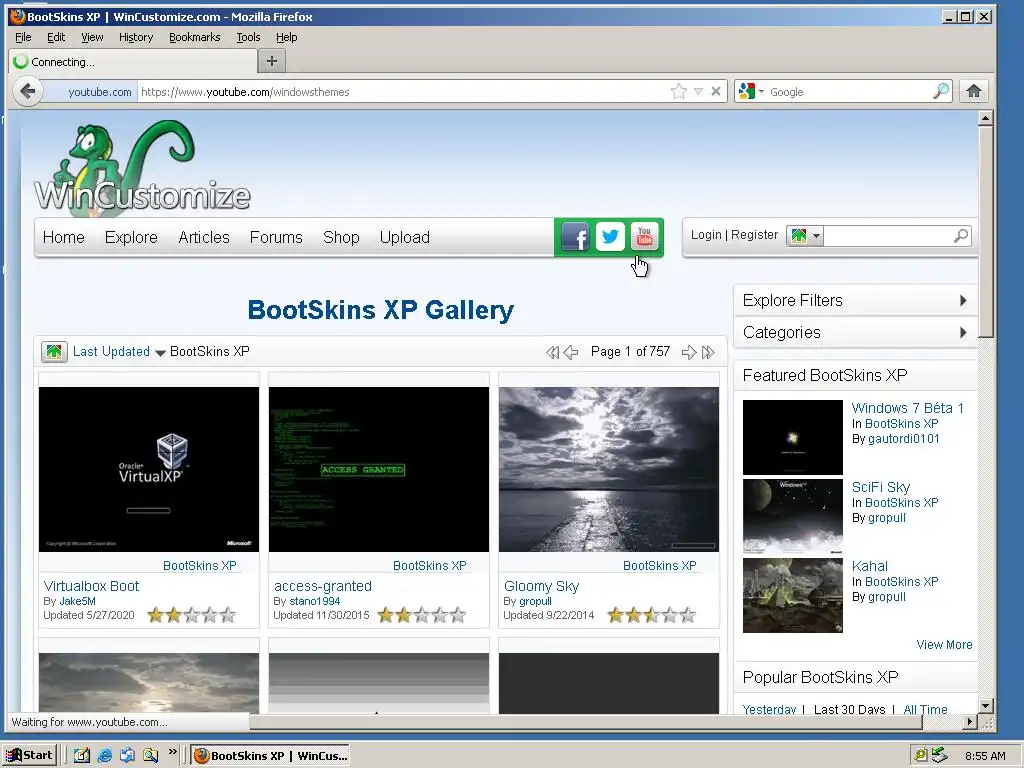
Task: Expand the Explore Filters panel
Action: tap(855, 300)
